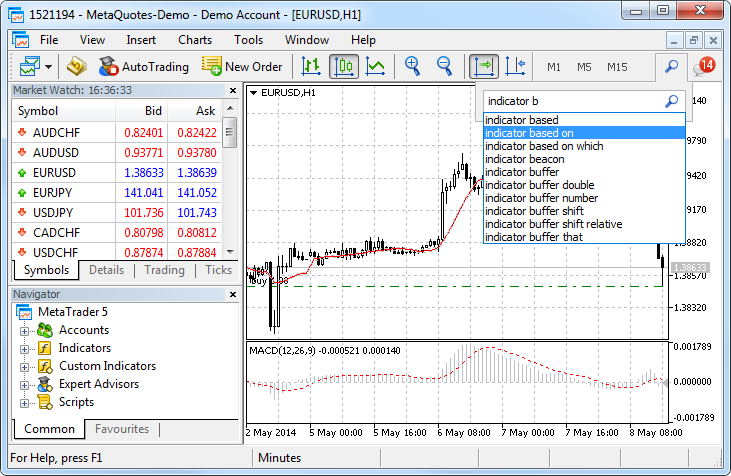Screen dimensions: 731x476
Task: Close the Market Watch panel
Action: [233, 90]
